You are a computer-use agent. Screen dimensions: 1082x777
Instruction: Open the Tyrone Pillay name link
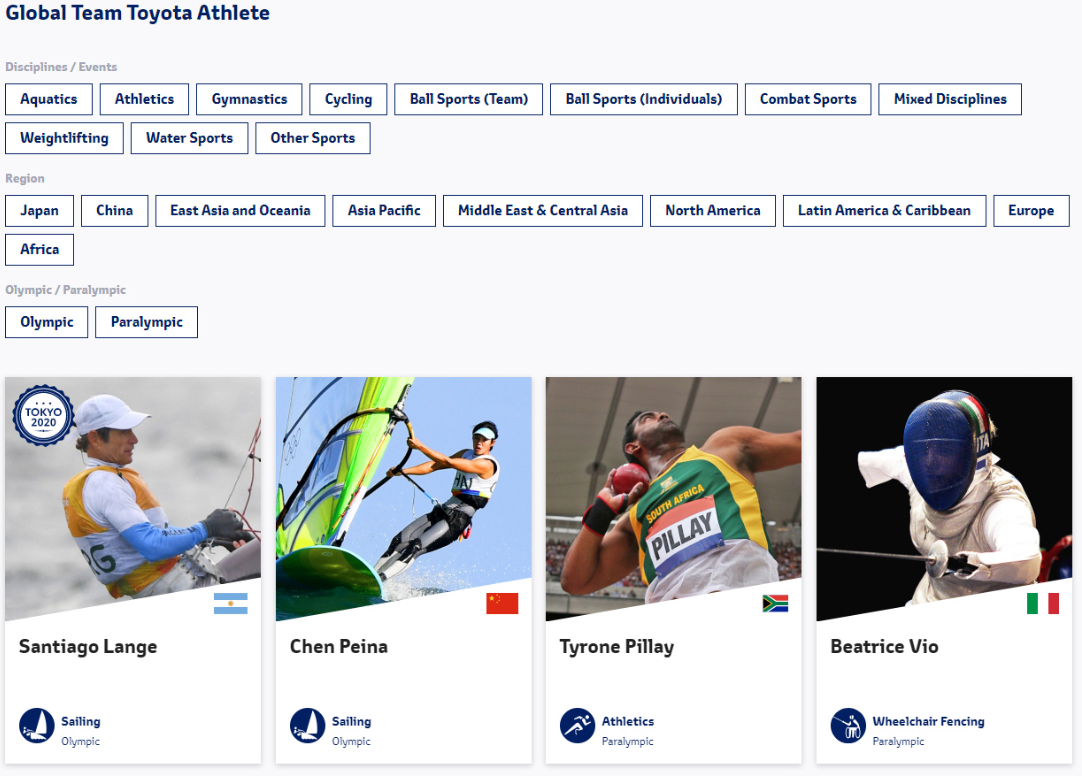[616, 647]
